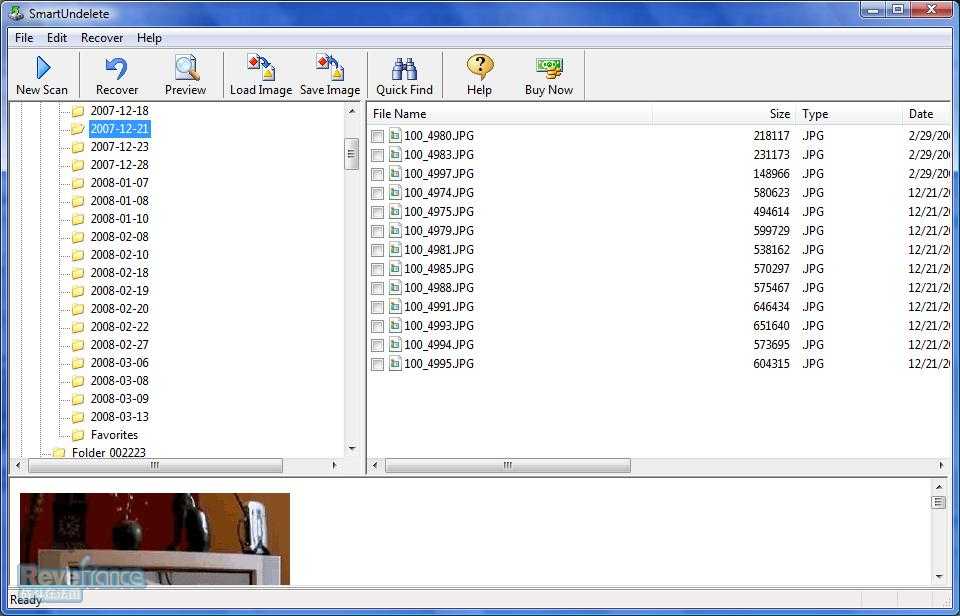Check the box for 100_4980.JPG
Screen dimensions: 960x616
point(378,137)
